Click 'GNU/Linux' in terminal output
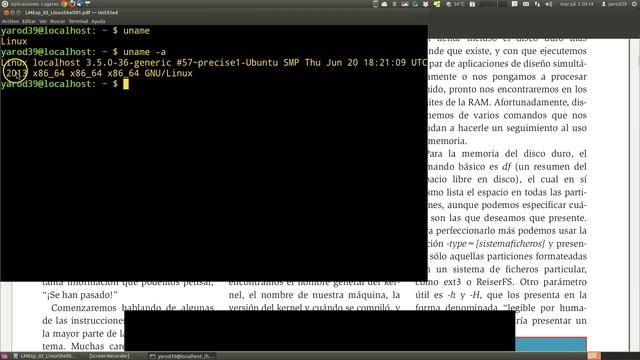 click(168, 73)
